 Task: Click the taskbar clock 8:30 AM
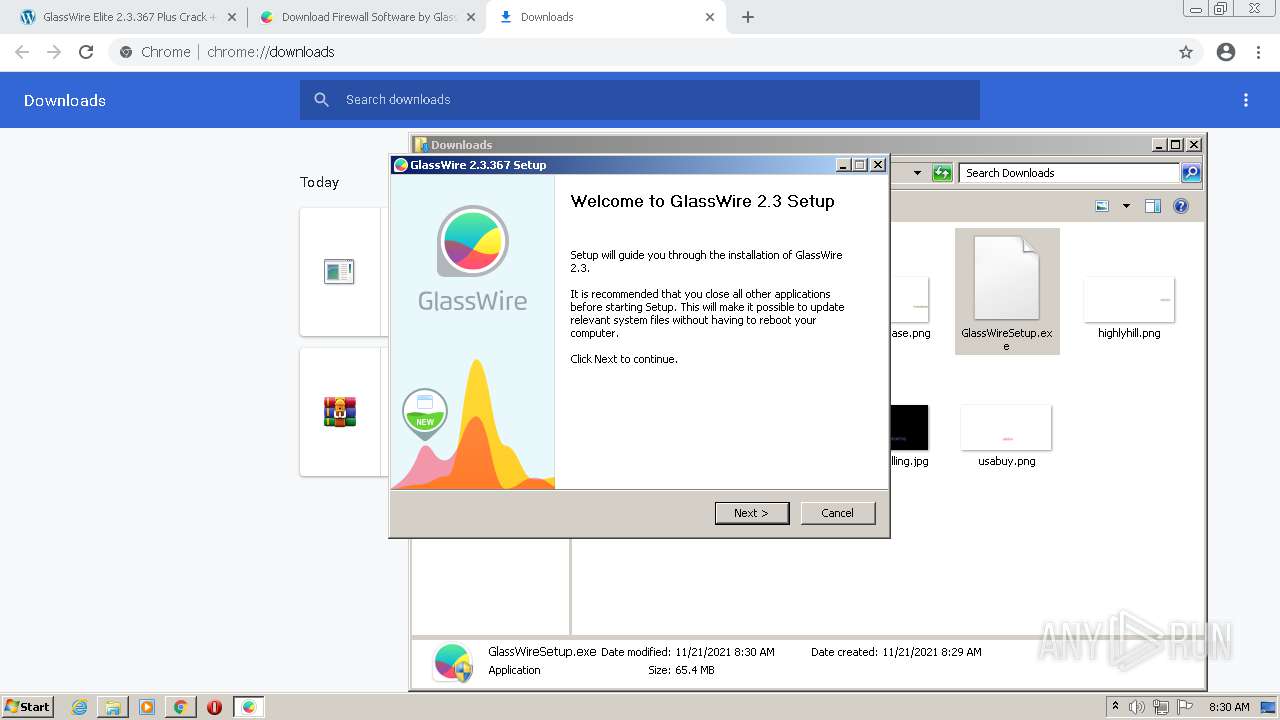coord(1229,707)
